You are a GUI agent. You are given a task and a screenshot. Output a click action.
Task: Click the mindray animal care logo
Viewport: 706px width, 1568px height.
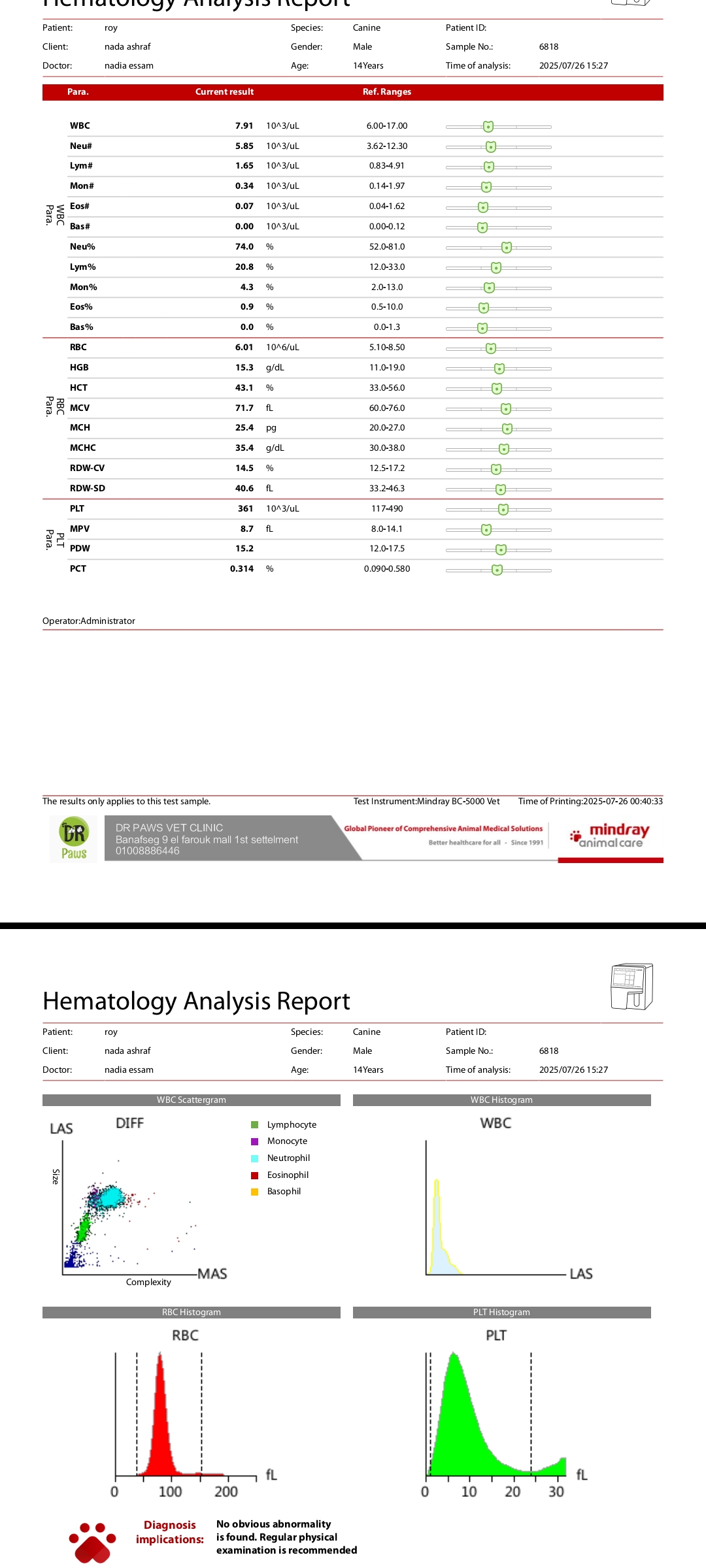611,836
